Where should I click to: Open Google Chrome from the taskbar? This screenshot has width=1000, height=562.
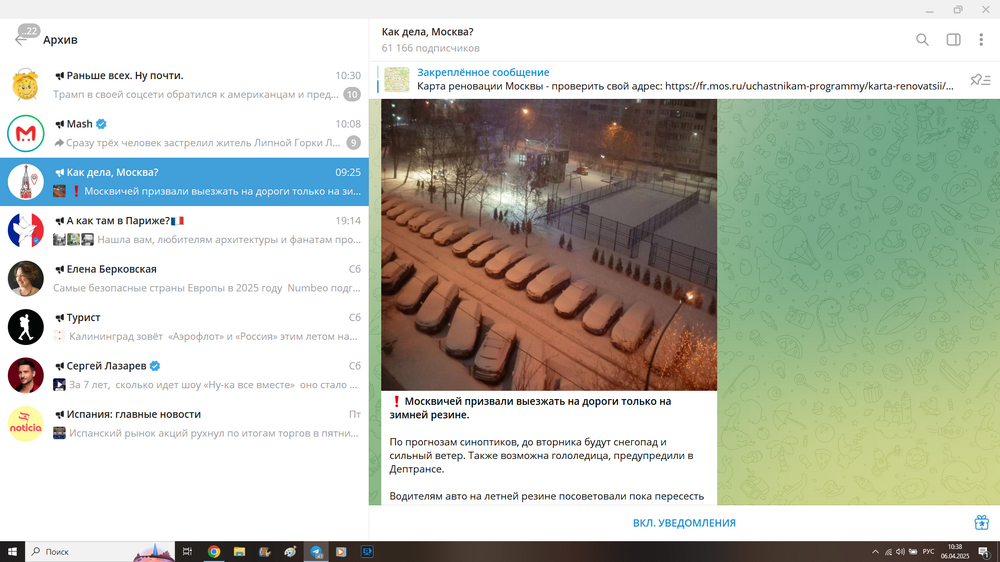coord(214,551)
